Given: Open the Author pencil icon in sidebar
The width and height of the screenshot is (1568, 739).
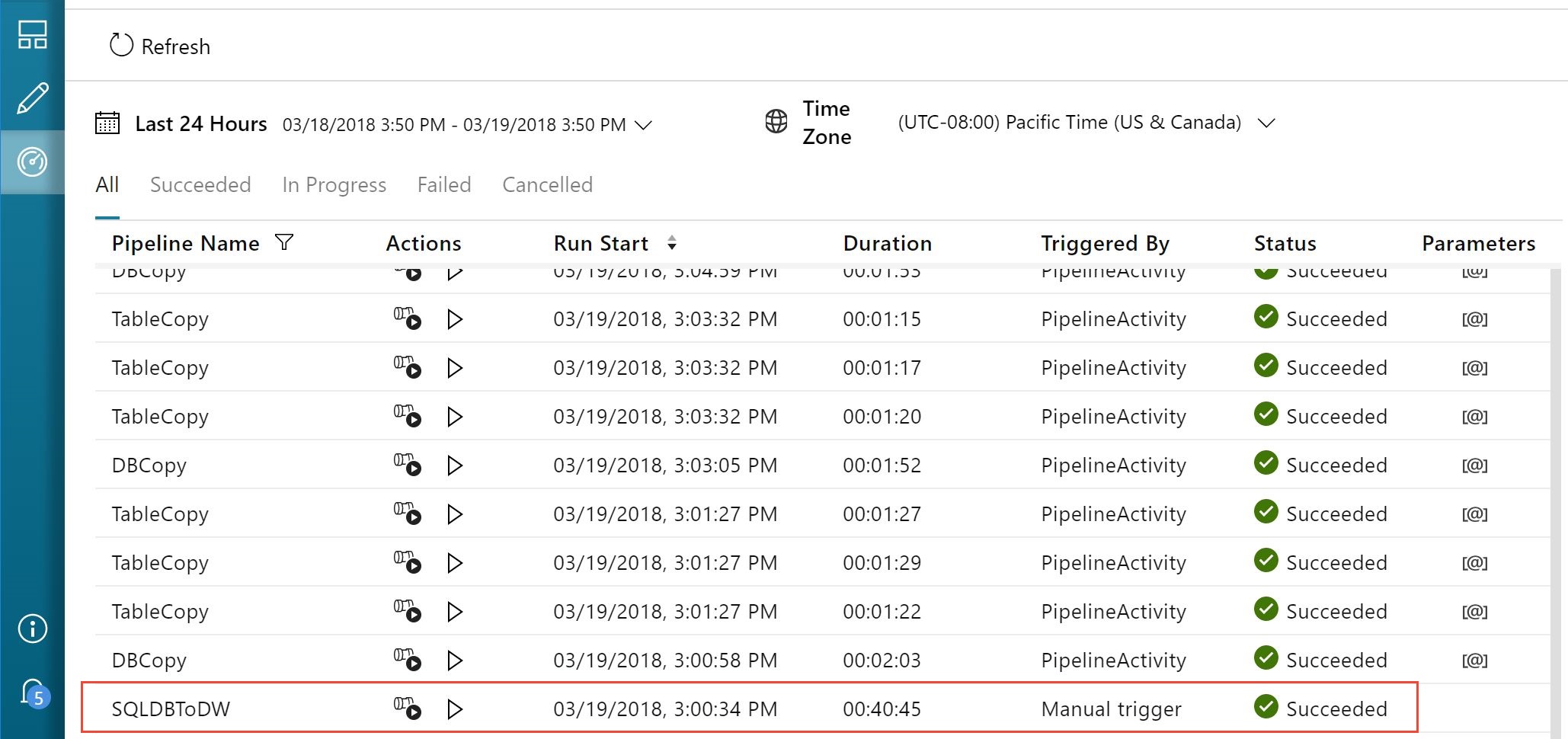Looking at the screenshot, I should coord(32,98).
